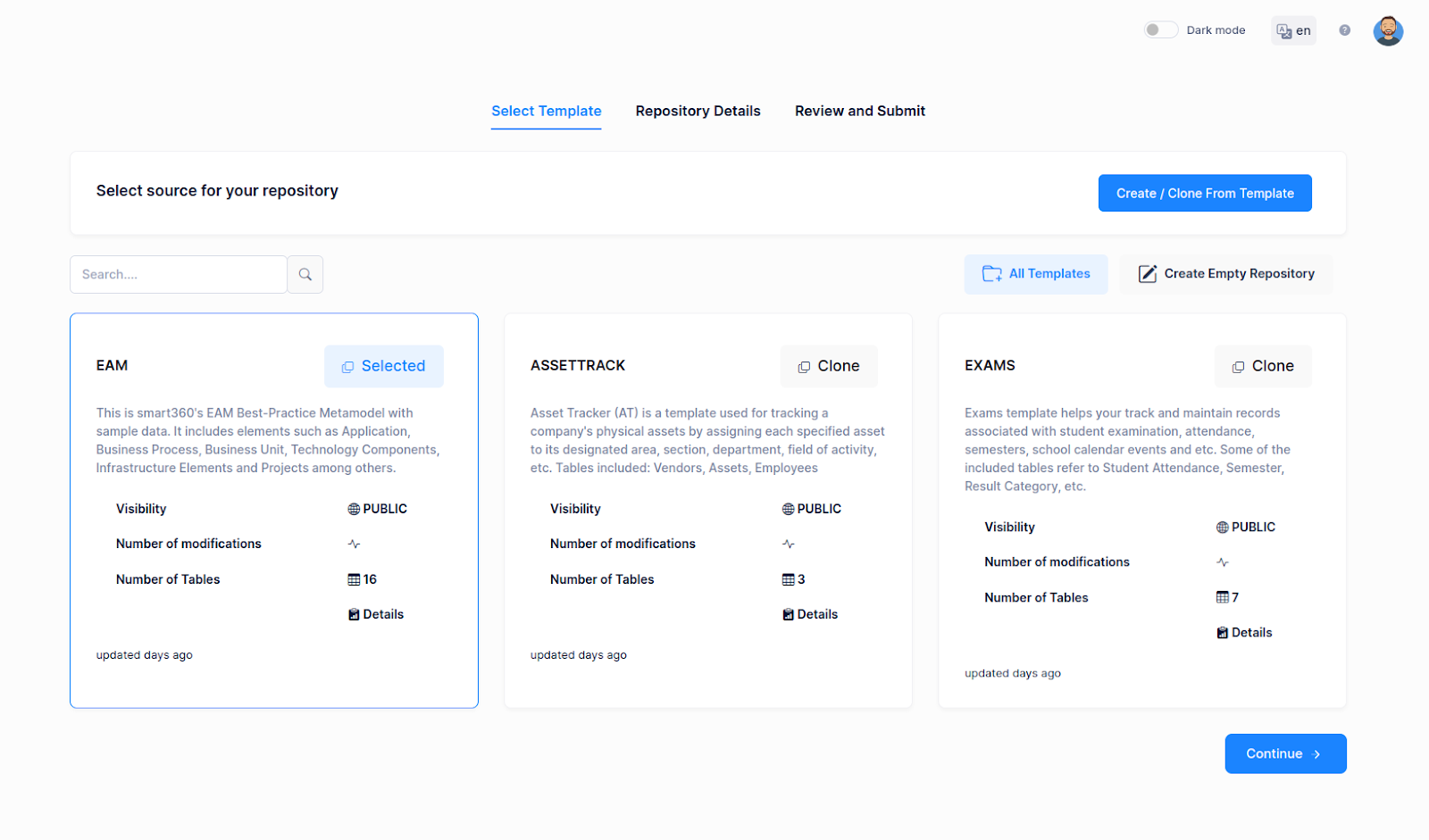
Task: Click the EXAMS card title
Action: point(990,365)
